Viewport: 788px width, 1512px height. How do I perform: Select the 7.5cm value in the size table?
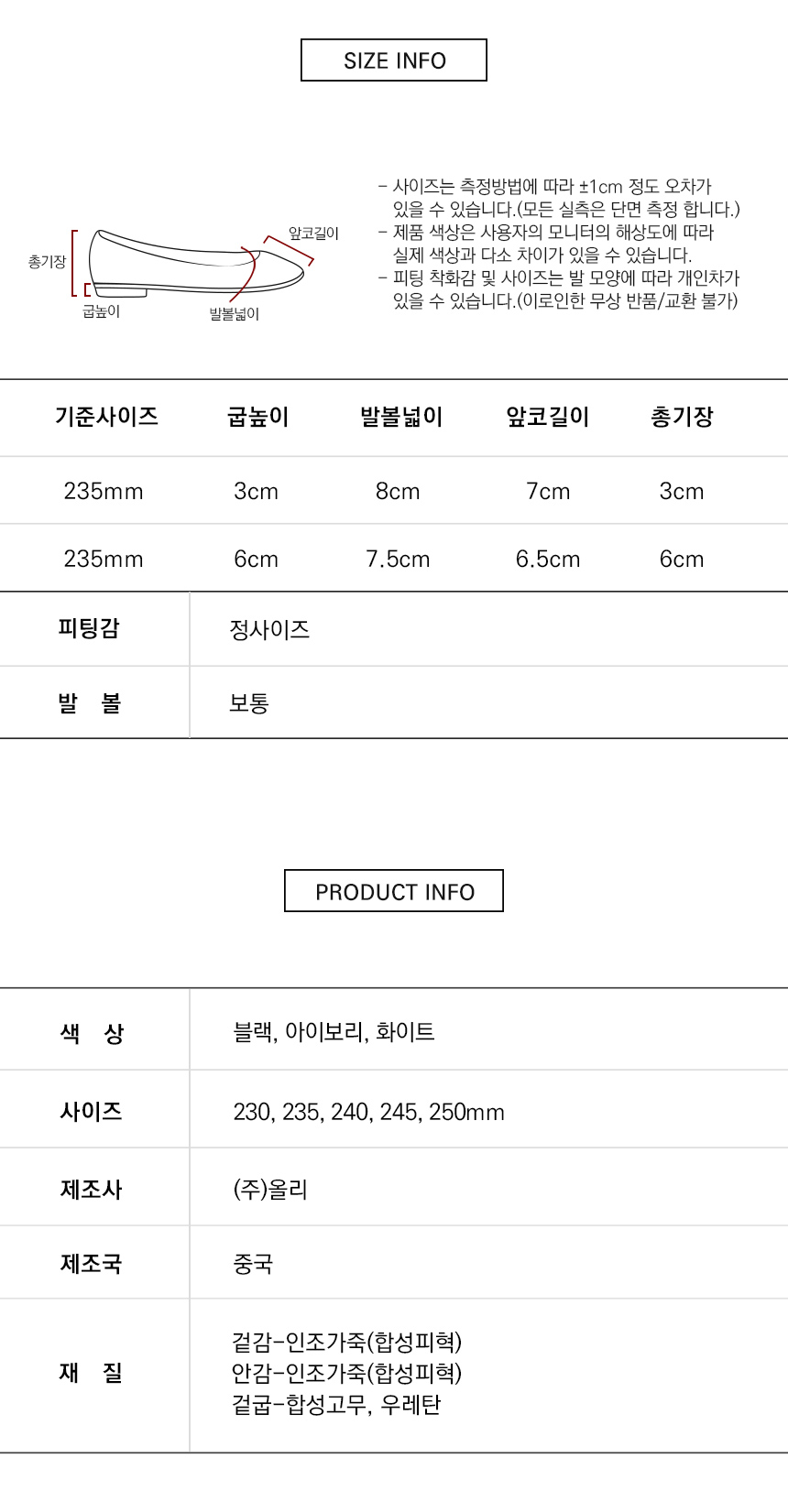398,560
